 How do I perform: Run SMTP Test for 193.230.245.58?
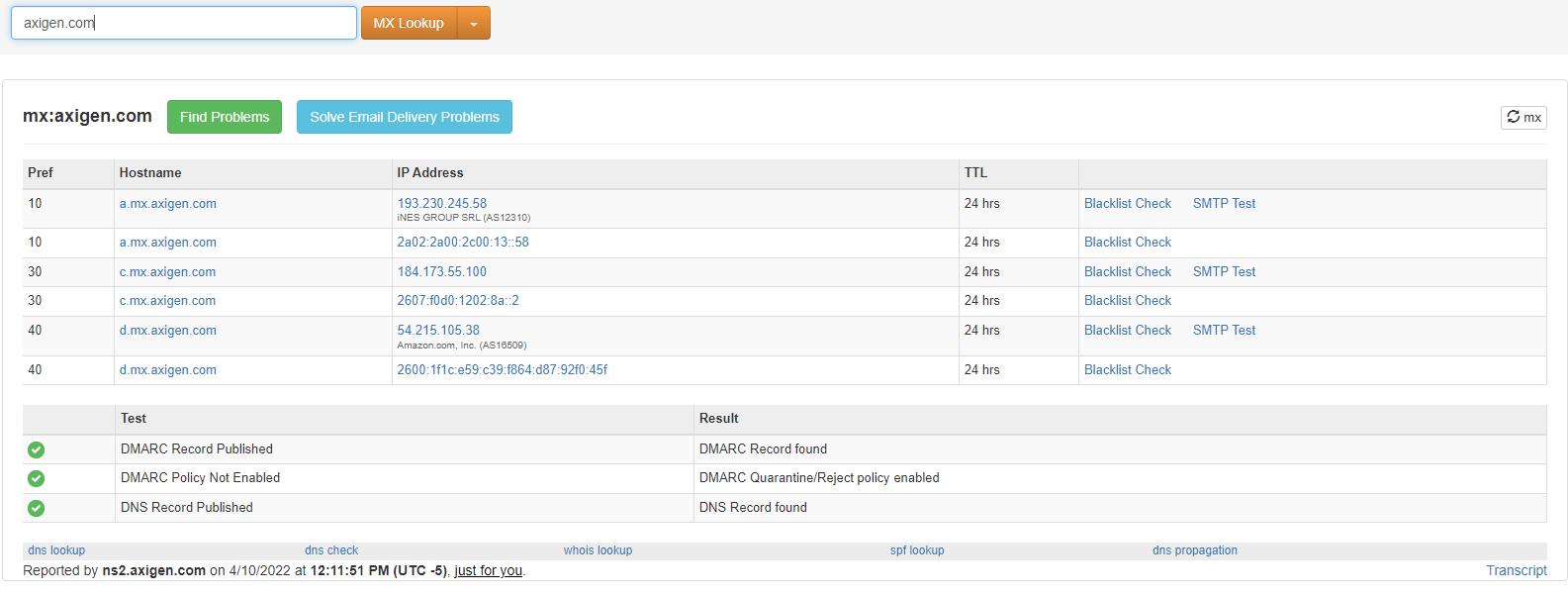pos(1224,203)
